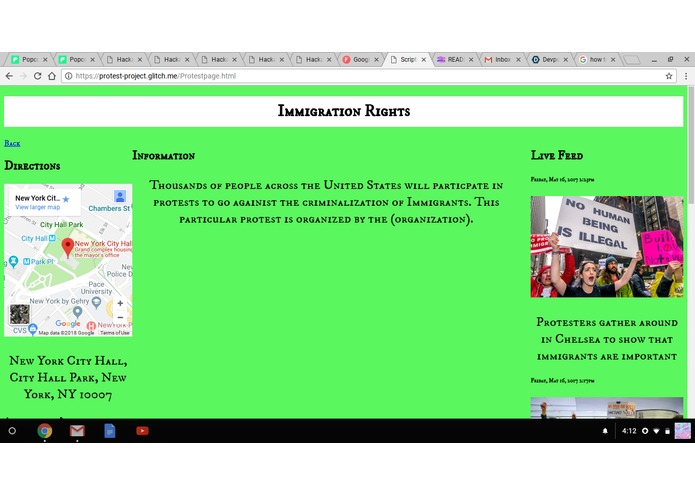This screenshot has height=494, width=695.
Task: Zoom out on the map
Action: tap(120, 317)
